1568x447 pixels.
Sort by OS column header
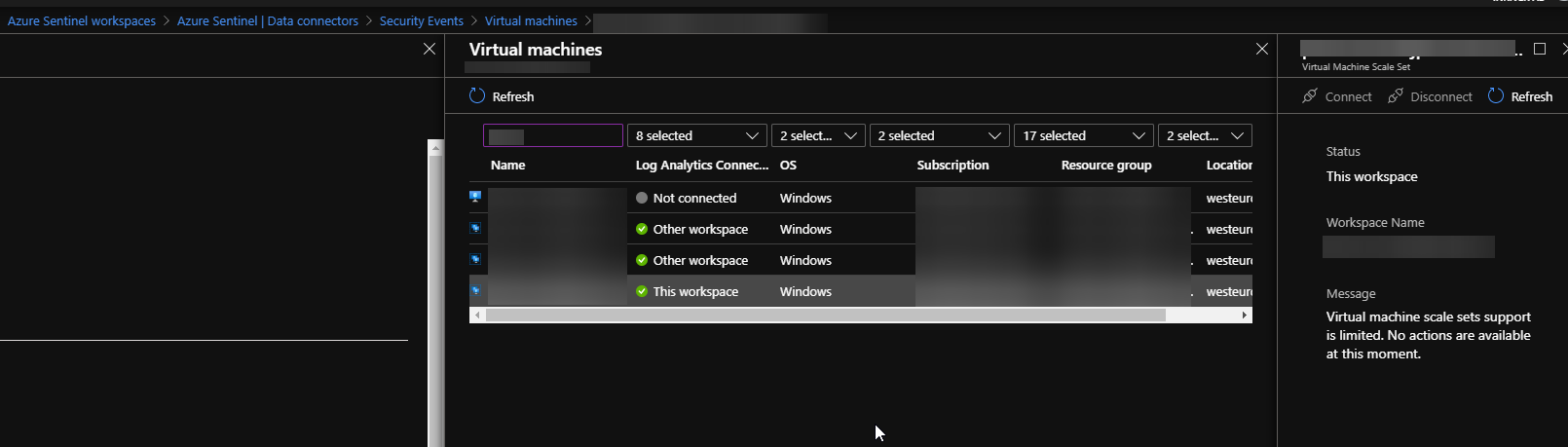(x=788, y=165)
